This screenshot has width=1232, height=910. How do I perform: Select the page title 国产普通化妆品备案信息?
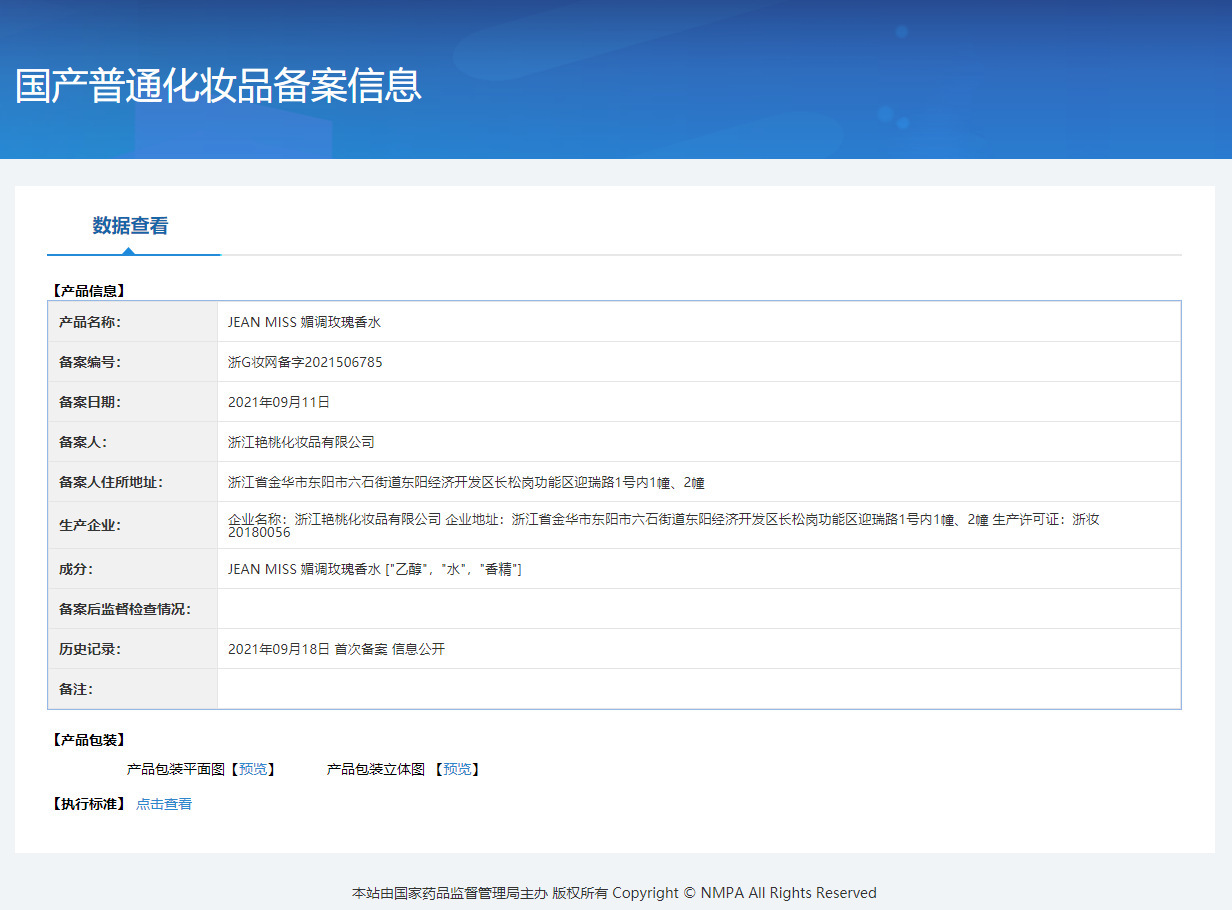tap(217, 88)
